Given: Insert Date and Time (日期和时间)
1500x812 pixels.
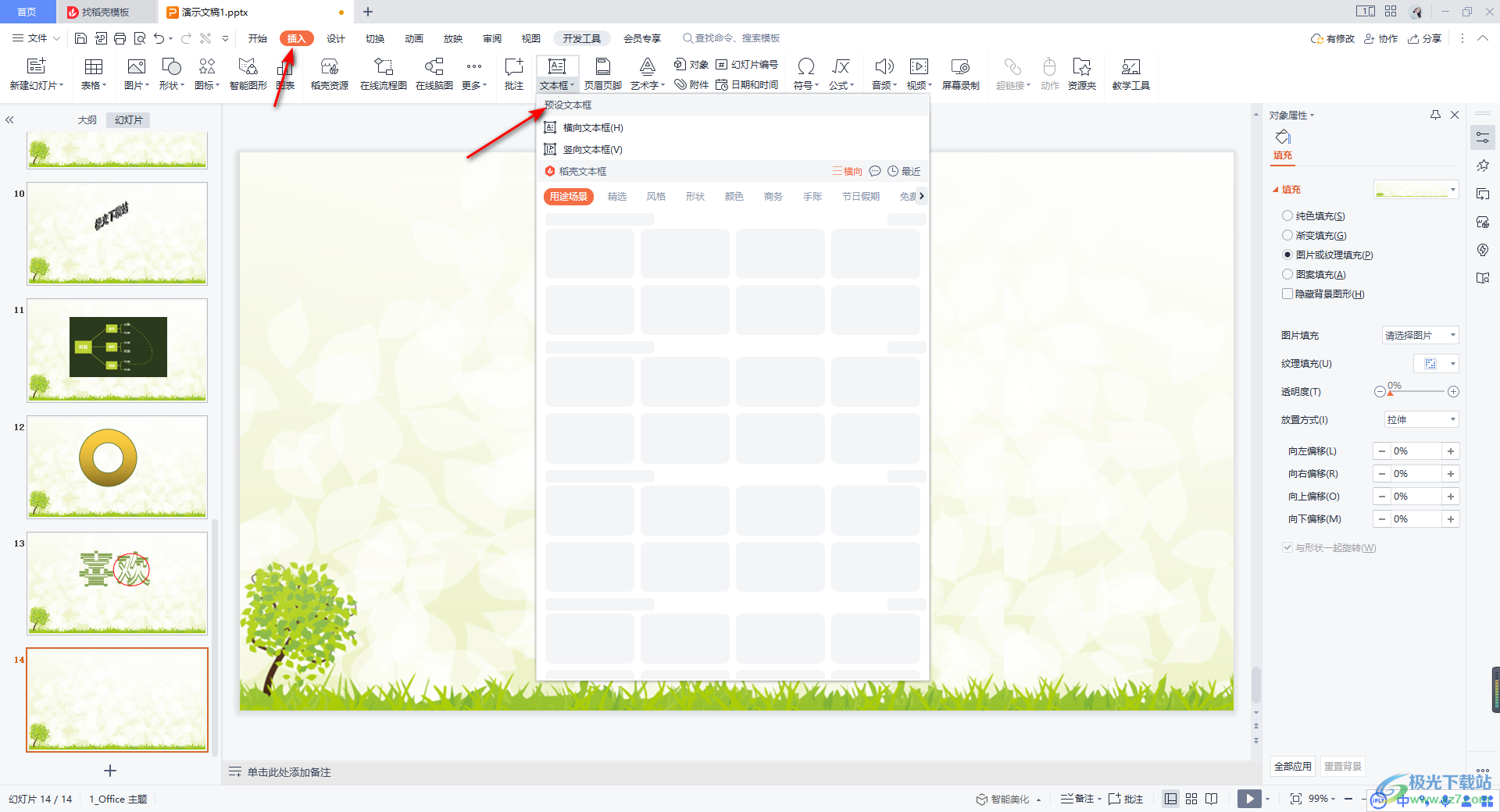Looking at the screenshot, I should tap(747, 84).
